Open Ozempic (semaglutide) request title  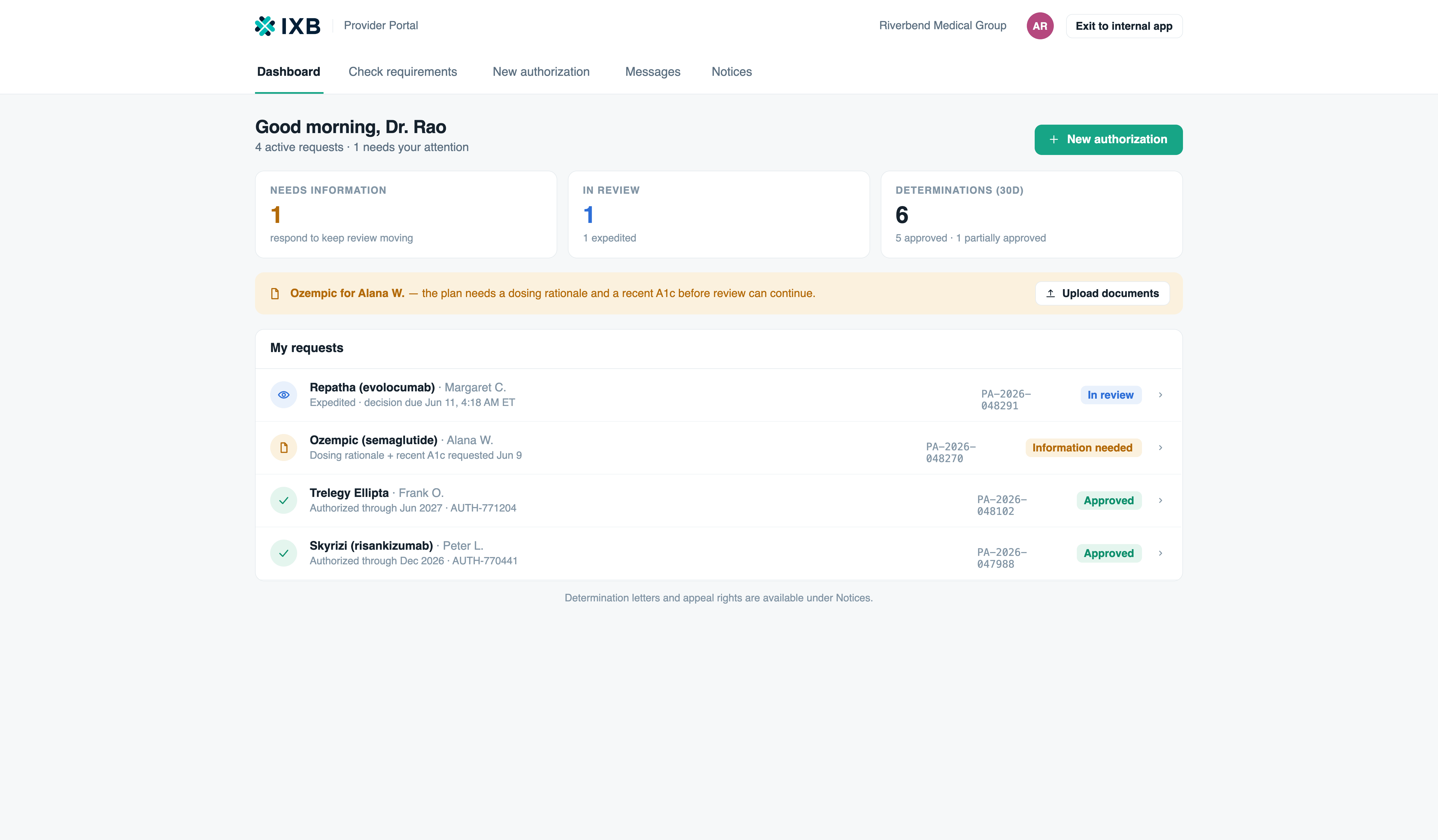point(374,440)
